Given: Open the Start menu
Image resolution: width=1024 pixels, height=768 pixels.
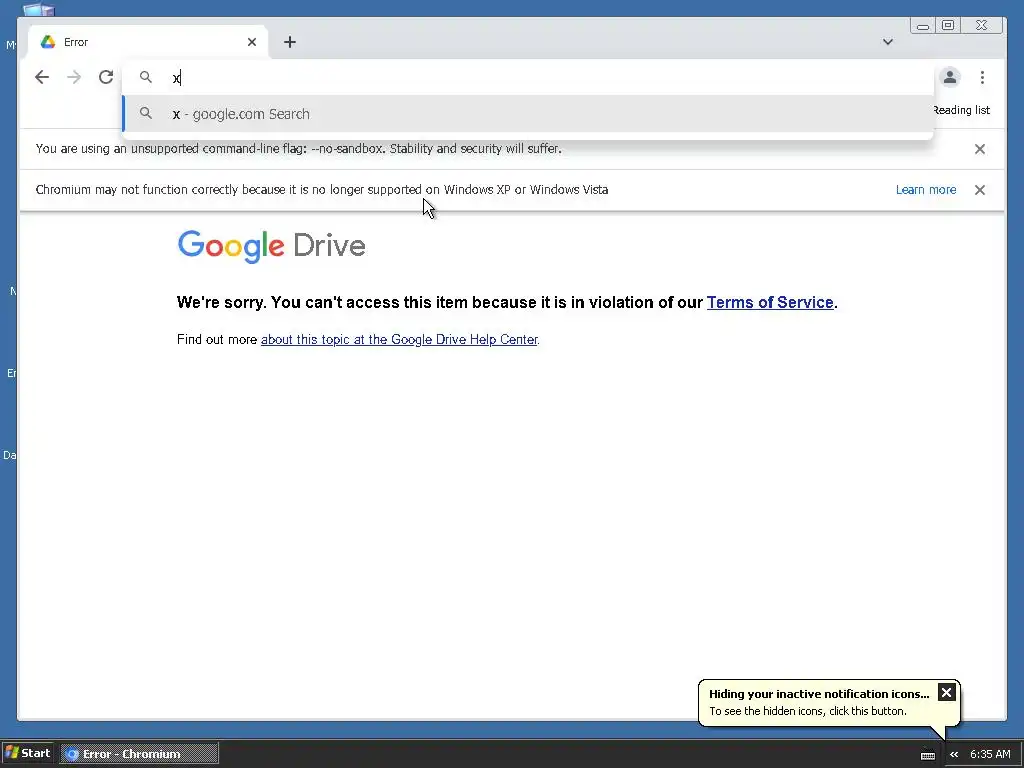Looking at the screenshot, I should click(28, 753).
